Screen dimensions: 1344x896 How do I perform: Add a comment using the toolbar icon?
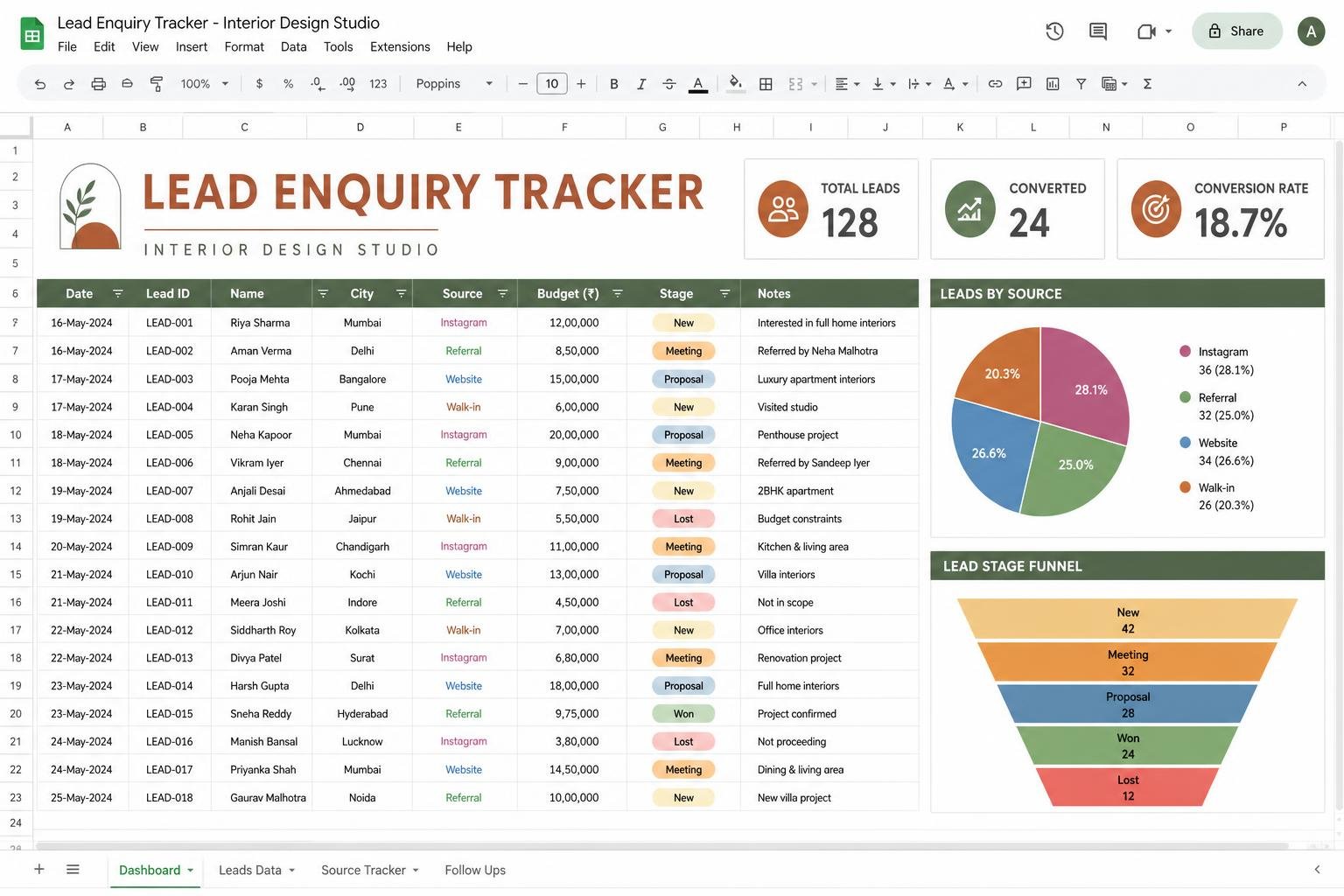point(1024,84)
